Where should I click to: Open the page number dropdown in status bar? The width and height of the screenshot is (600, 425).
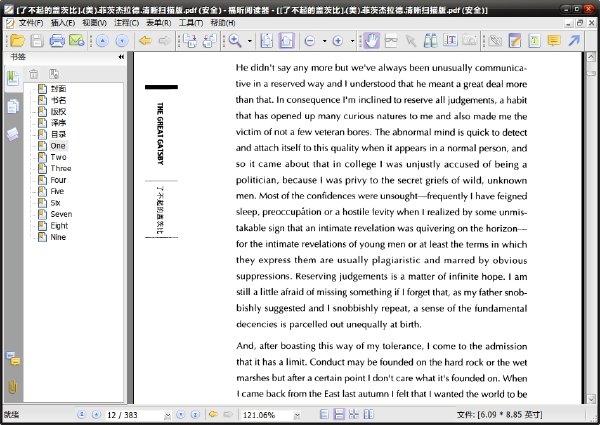pyautogui.click(x=167, y=415)
